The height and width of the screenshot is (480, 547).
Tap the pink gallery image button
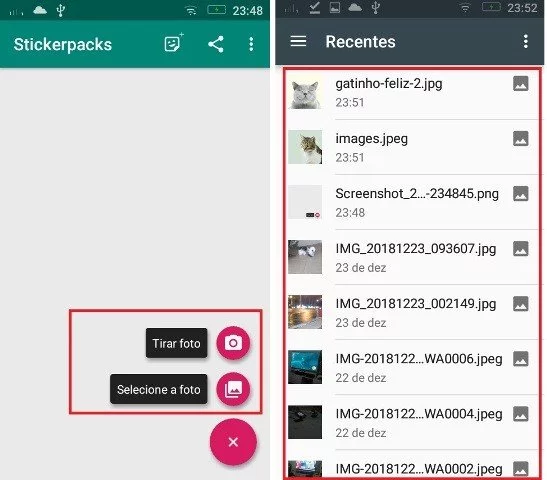click(x=233, y=389)
